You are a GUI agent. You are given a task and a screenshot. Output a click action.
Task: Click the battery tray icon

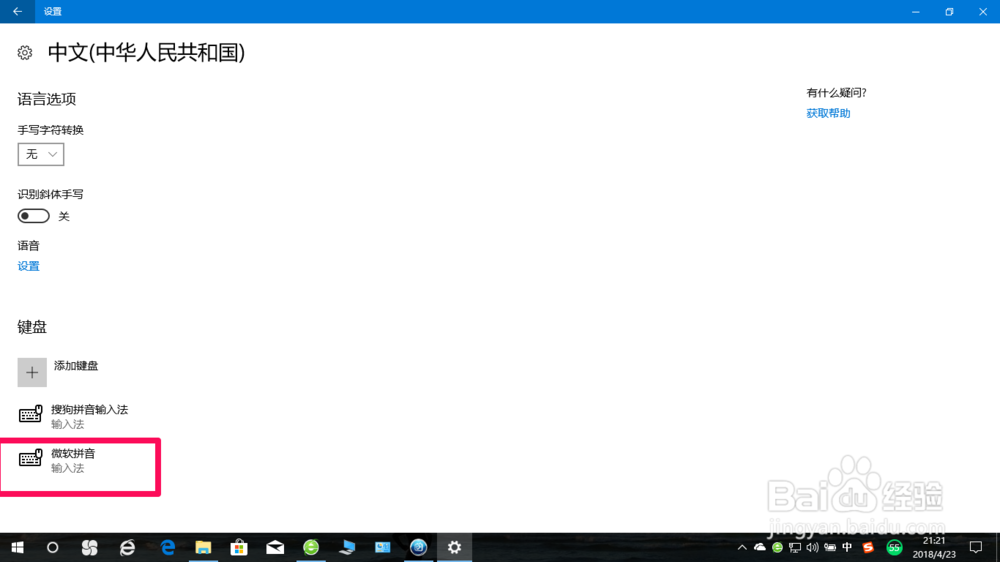(x=830, y=547)
